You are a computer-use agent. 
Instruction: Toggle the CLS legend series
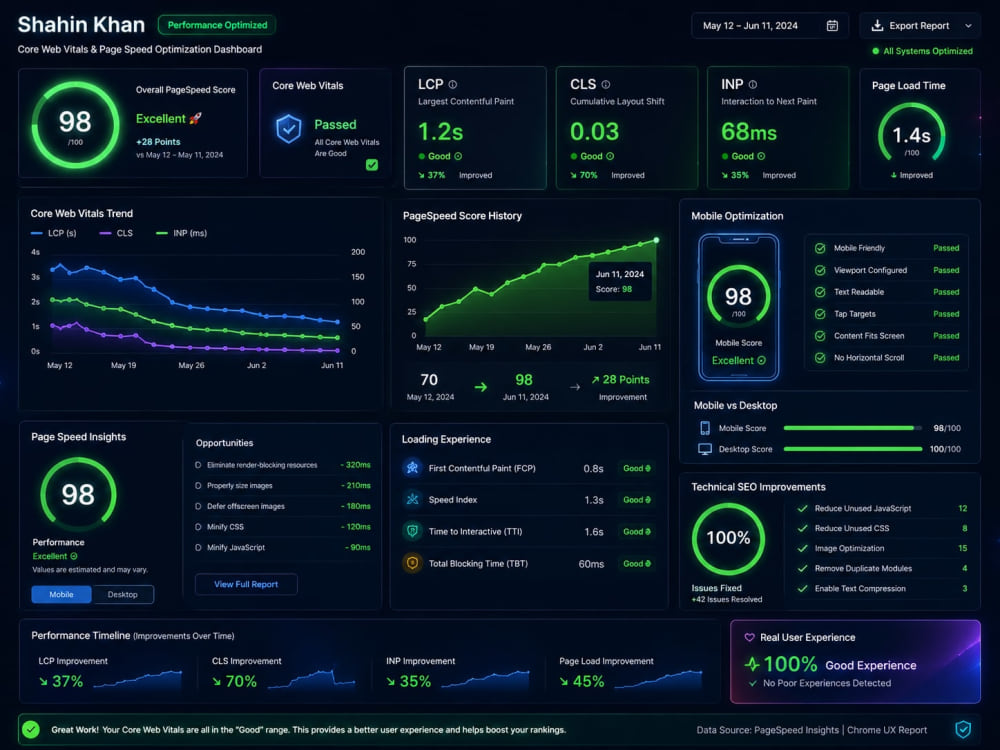tap(116, 233)
